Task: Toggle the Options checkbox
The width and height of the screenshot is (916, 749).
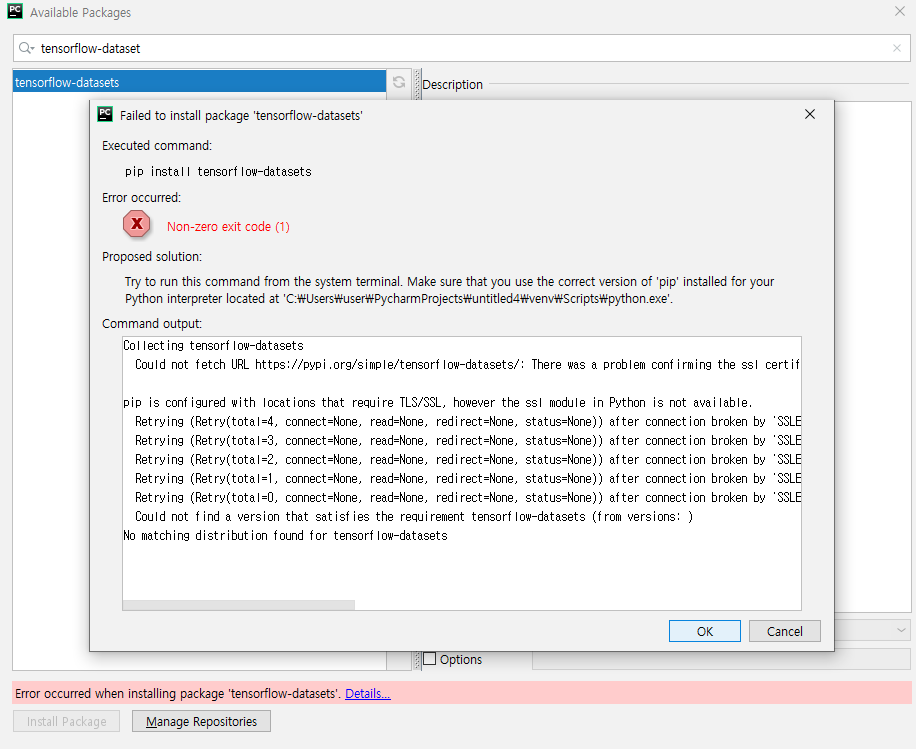Action: 429,659
